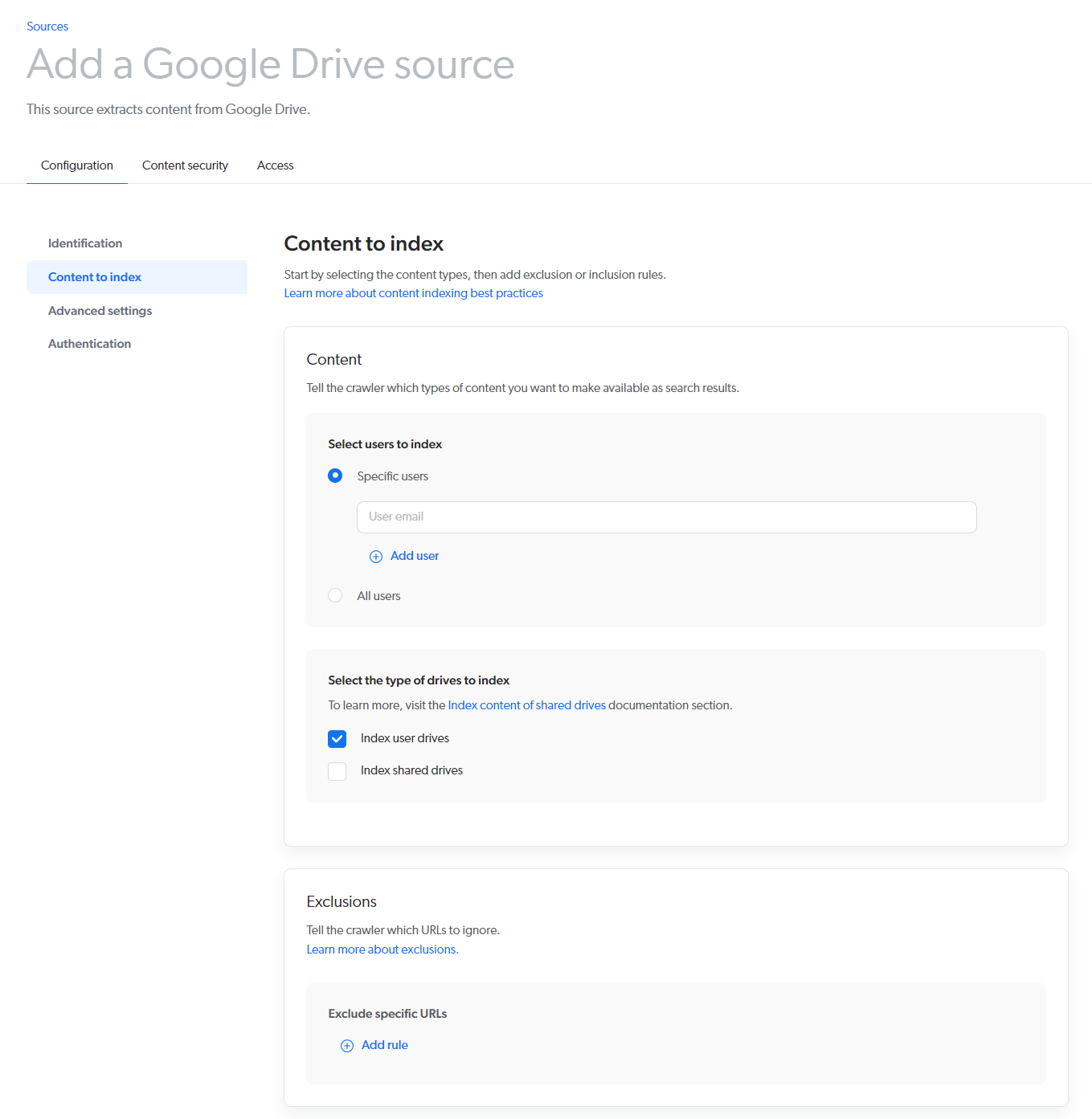Open the Access tab
The width and height of the screenshot is (1092, 1119).
(276, 165)
